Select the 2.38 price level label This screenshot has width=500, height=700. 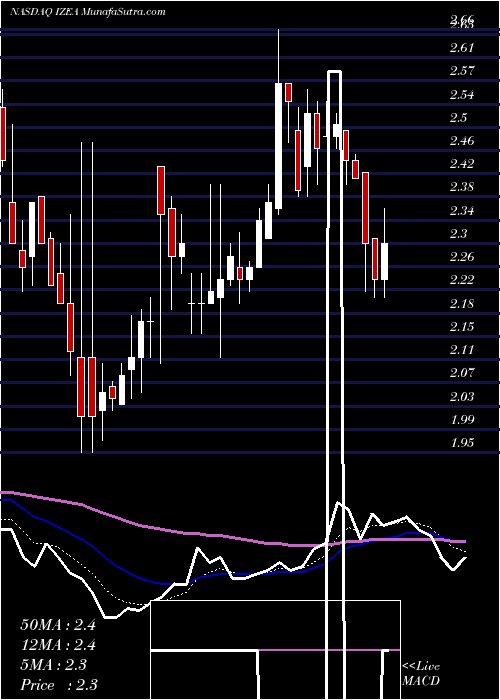(462, 187)
